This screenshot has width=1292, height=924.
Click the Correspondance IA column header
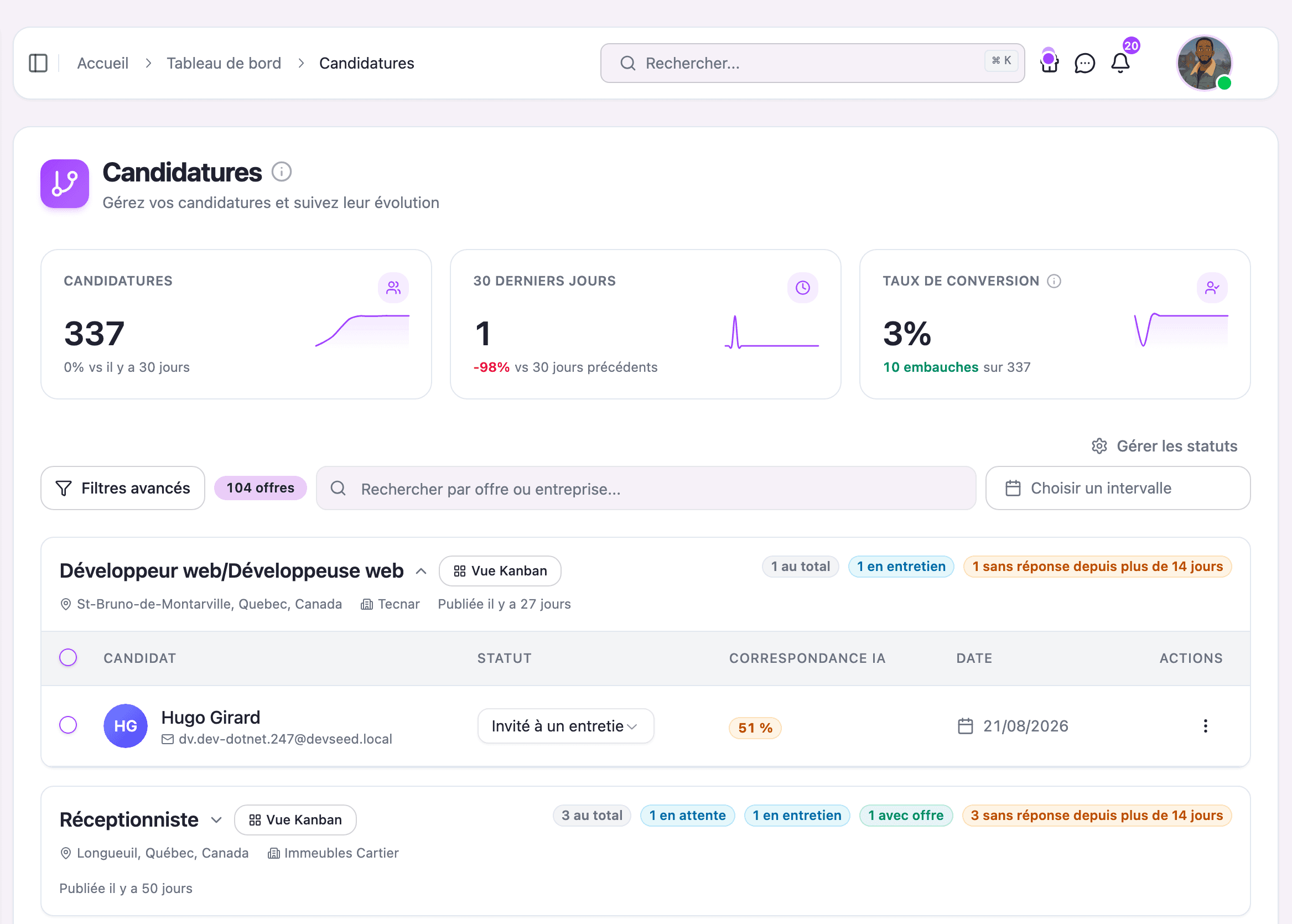[x=807, y=658]
